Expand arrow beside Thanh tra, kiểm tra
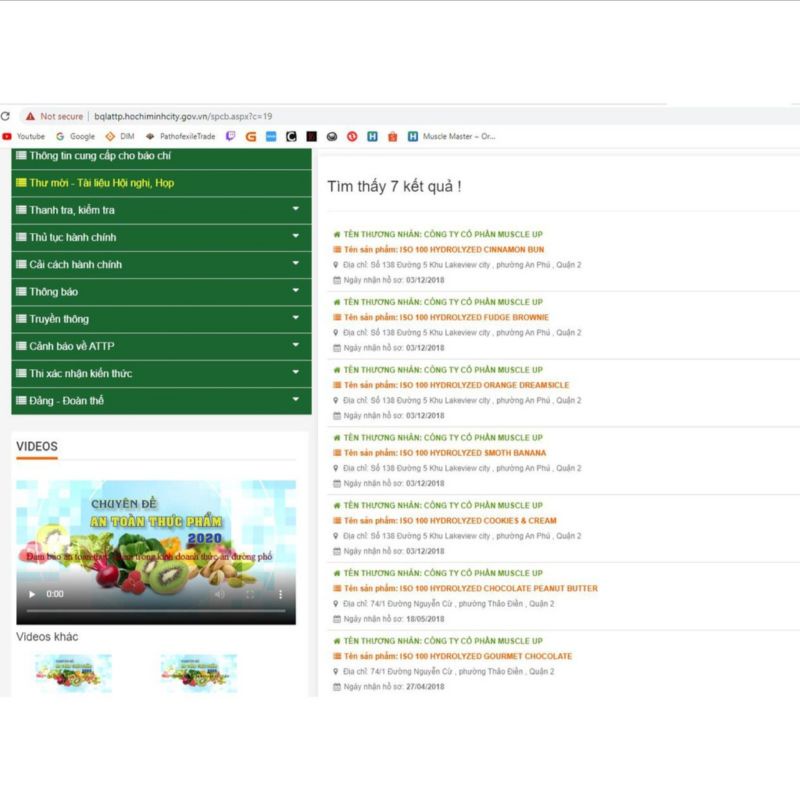This screenshot has width=800, height=800. point(296,209)
